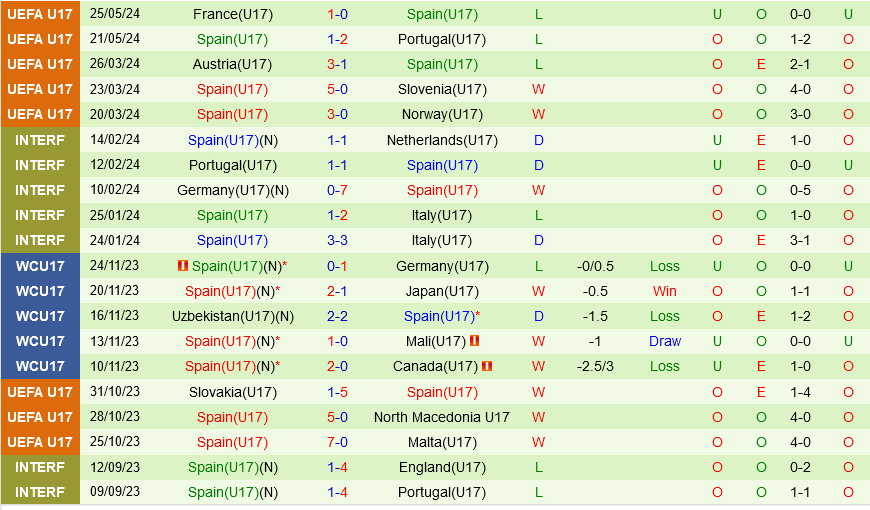Click the red card icon beside Spain(U17) on 24/11/23

pos(182,266)
